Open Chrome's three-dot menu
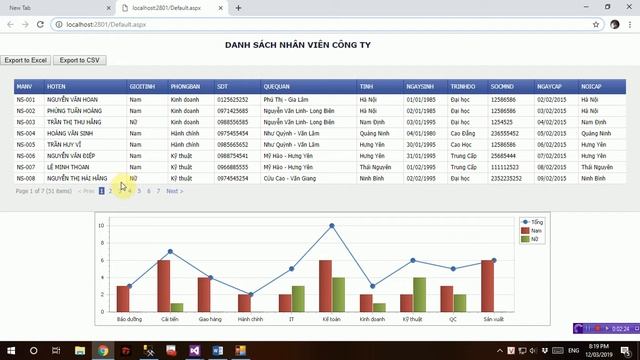This screenshot has height=360, width=640. (630, 24)
